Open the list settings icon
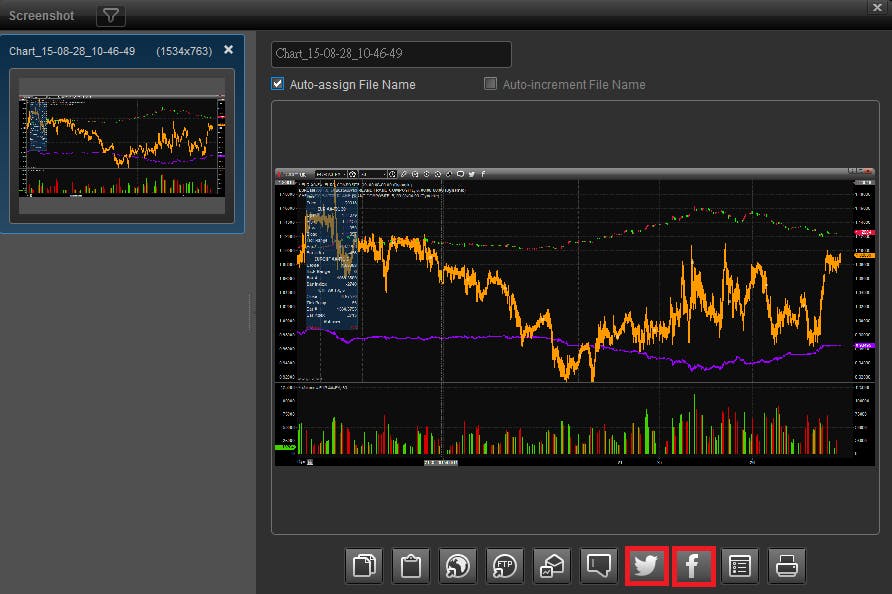 coord(740,567)
